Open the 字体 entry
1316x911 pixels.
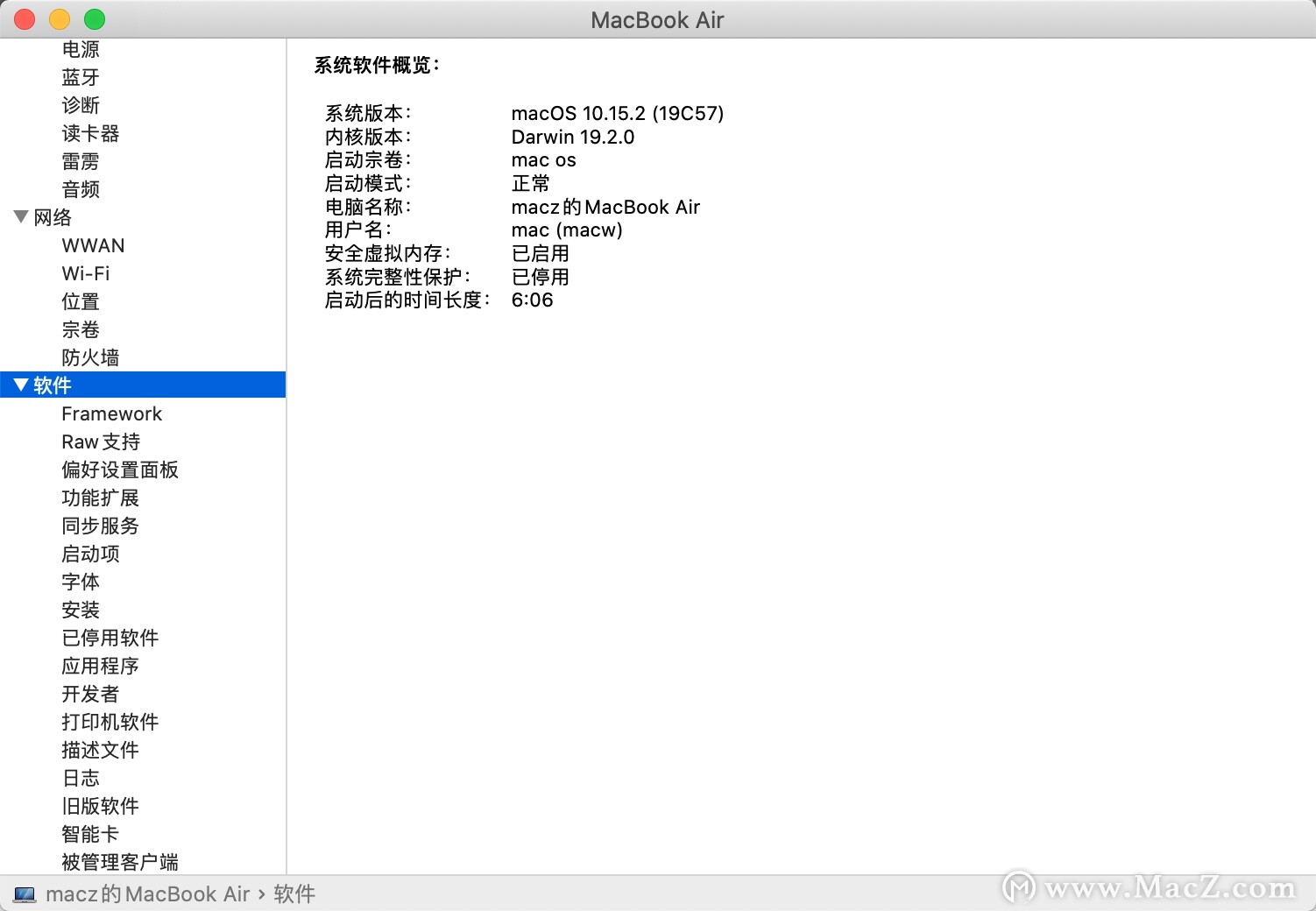(x=81, y=582)
